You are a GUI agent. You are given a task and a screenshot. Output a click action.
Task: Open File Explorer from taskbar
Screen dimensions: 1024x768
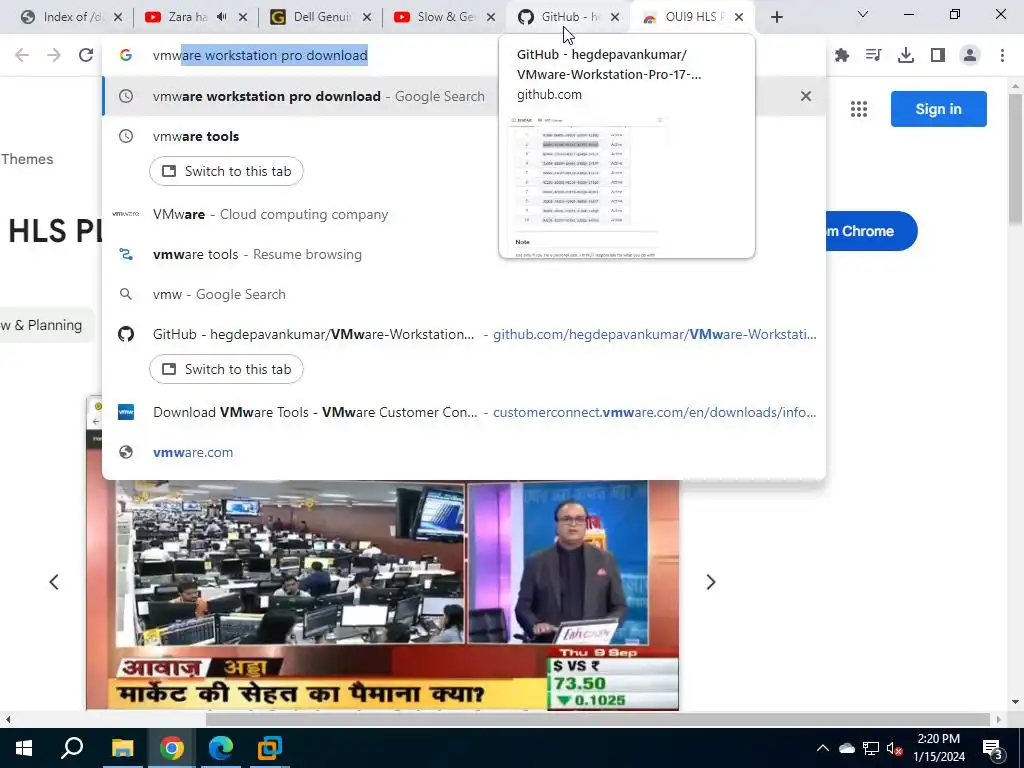click(x=122, y=748)
